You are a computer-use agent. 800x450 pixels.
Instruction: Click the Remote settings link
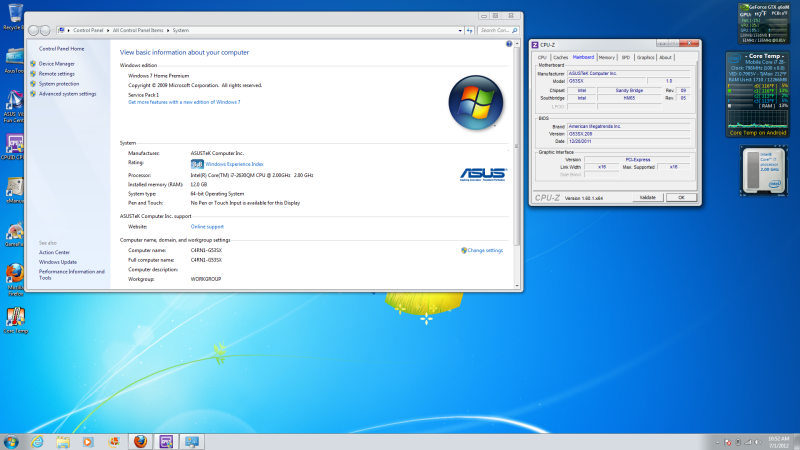pos(57,73)
